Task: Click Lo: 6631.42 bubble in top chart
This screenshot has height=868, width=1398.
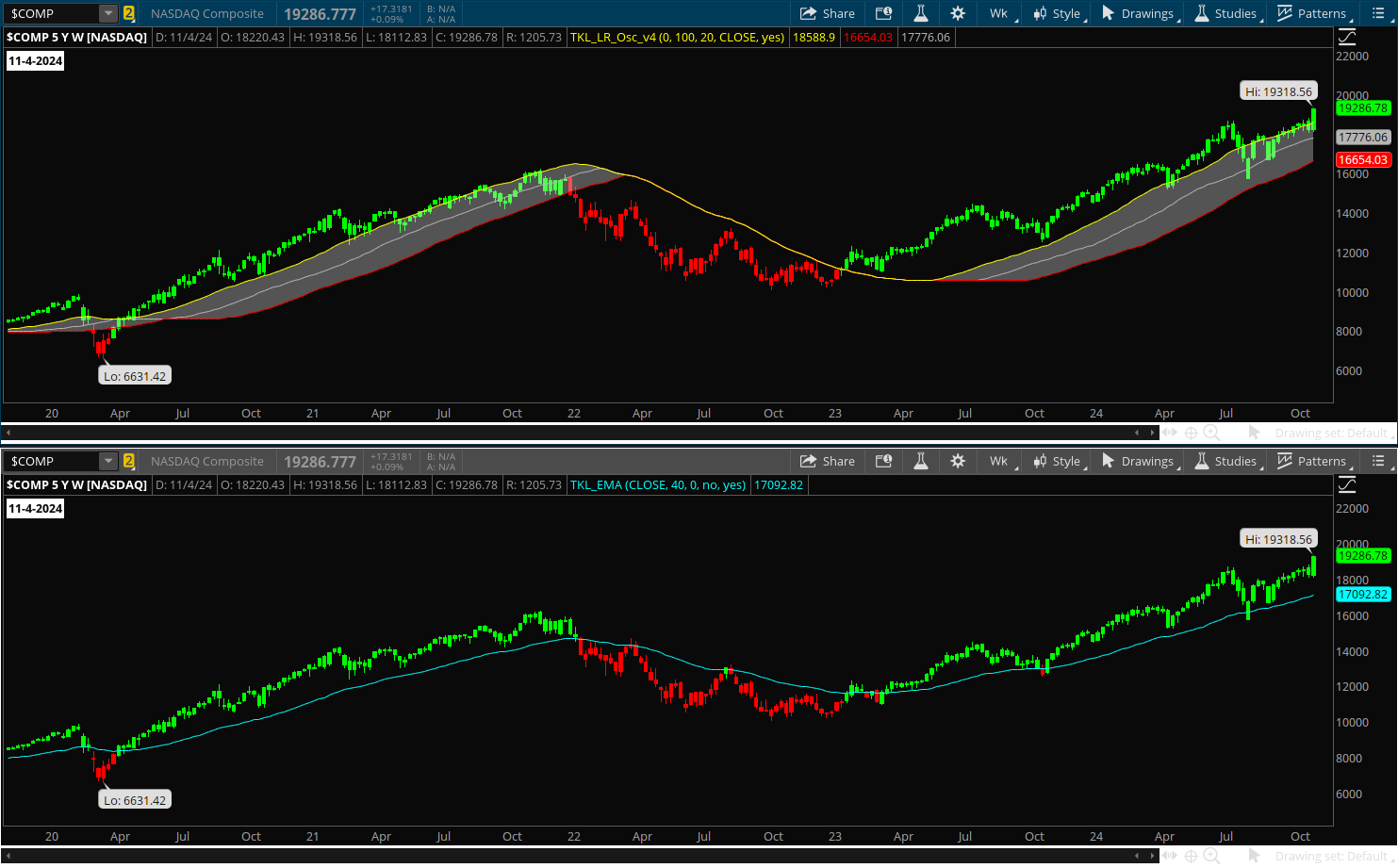Action: pos(135,376)
